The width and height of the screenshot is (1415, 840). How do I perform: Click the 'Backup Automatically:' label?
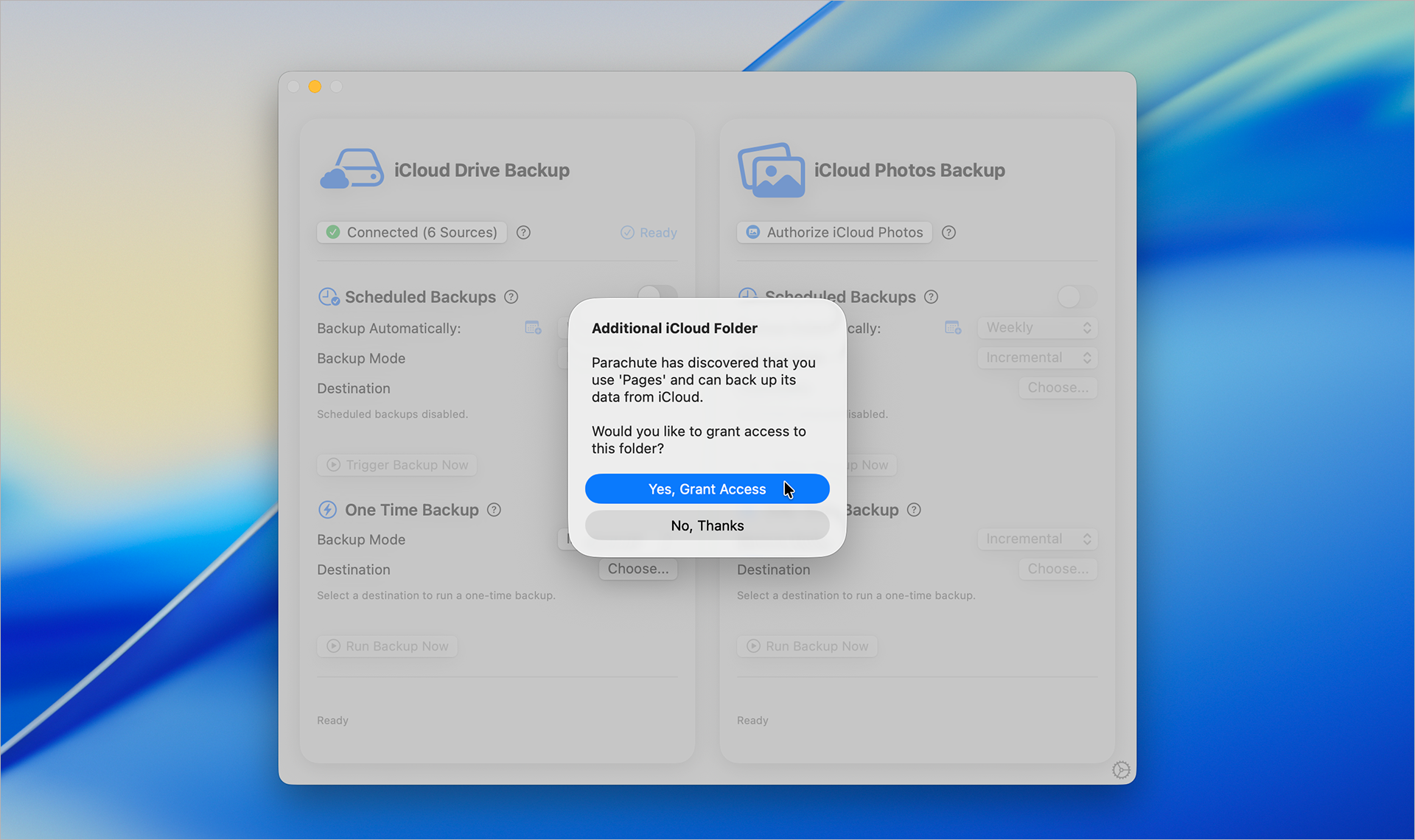[x=388, y=329]
